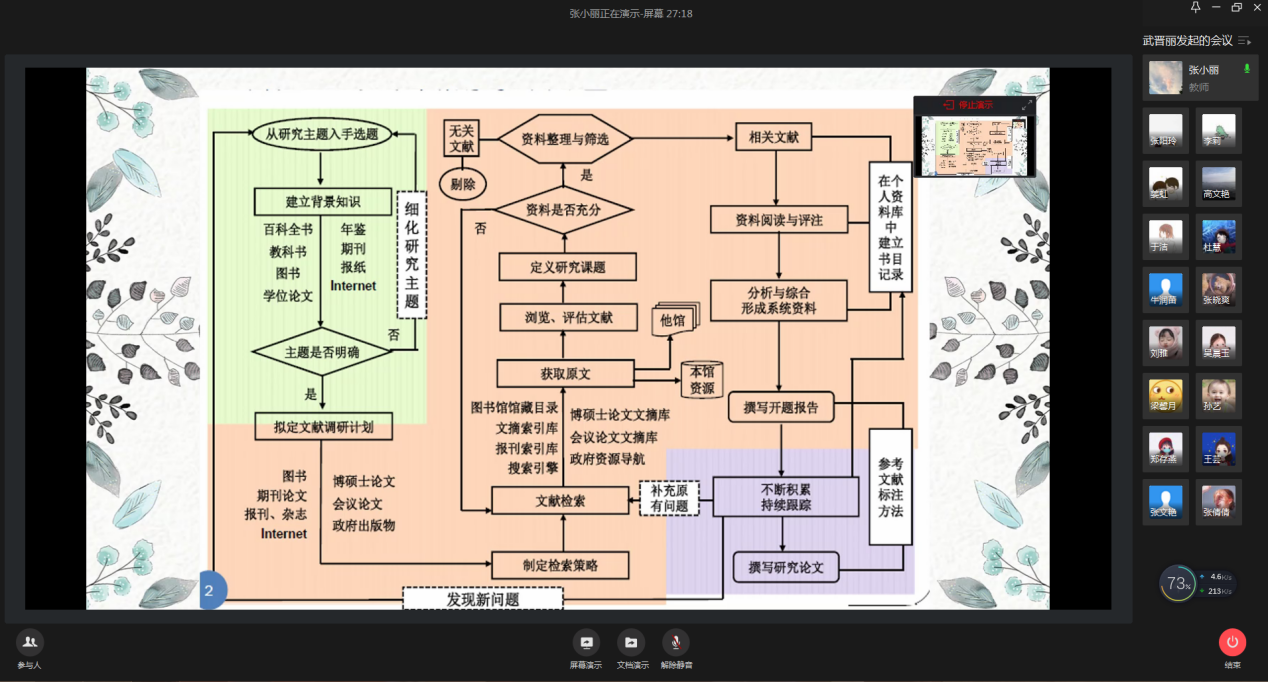1268x682 pixels.
Task: Click the 武晋丽发起的会议 meeting title
Action: point(1187,41)
